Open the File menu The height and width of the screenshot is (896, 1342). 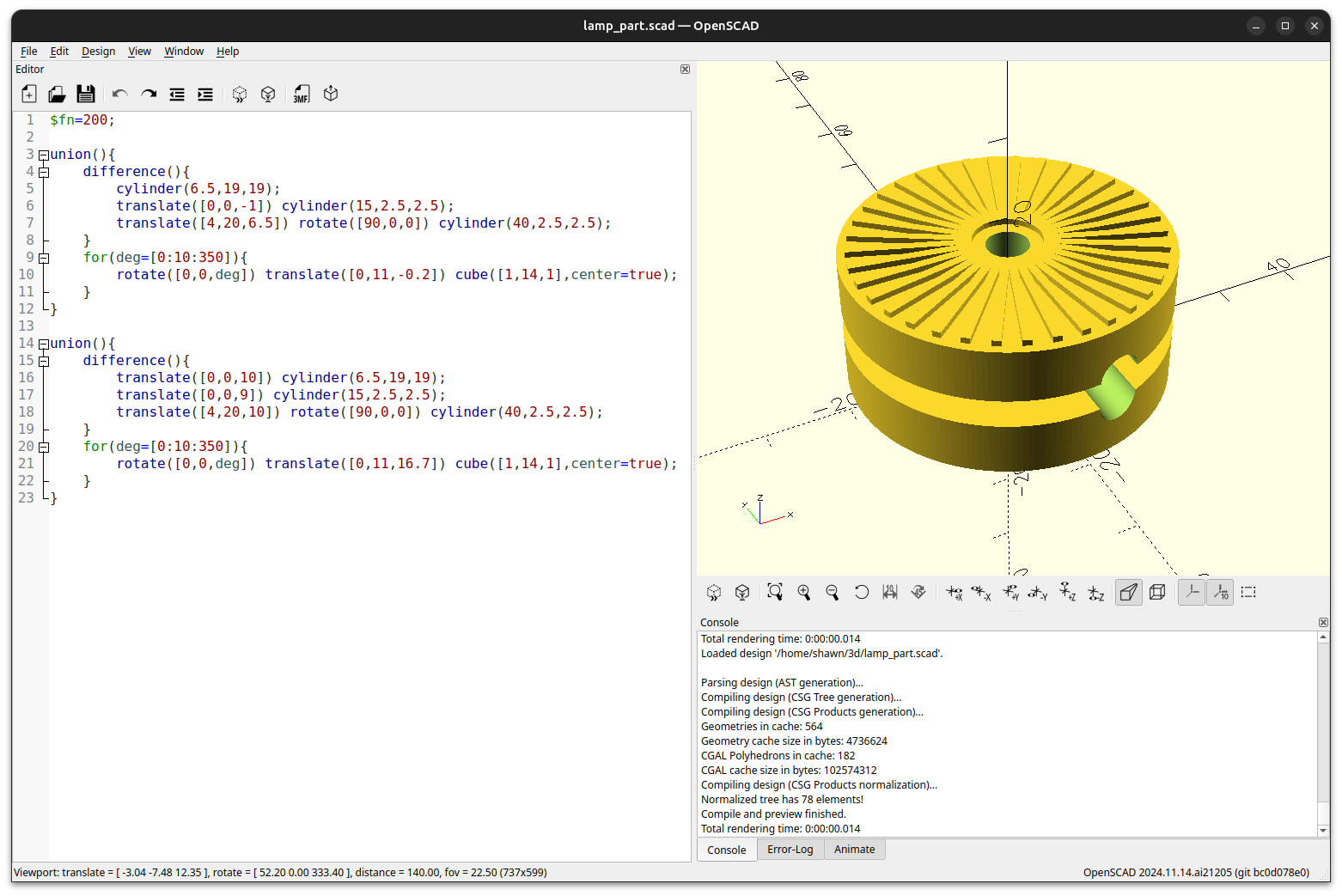29,52
